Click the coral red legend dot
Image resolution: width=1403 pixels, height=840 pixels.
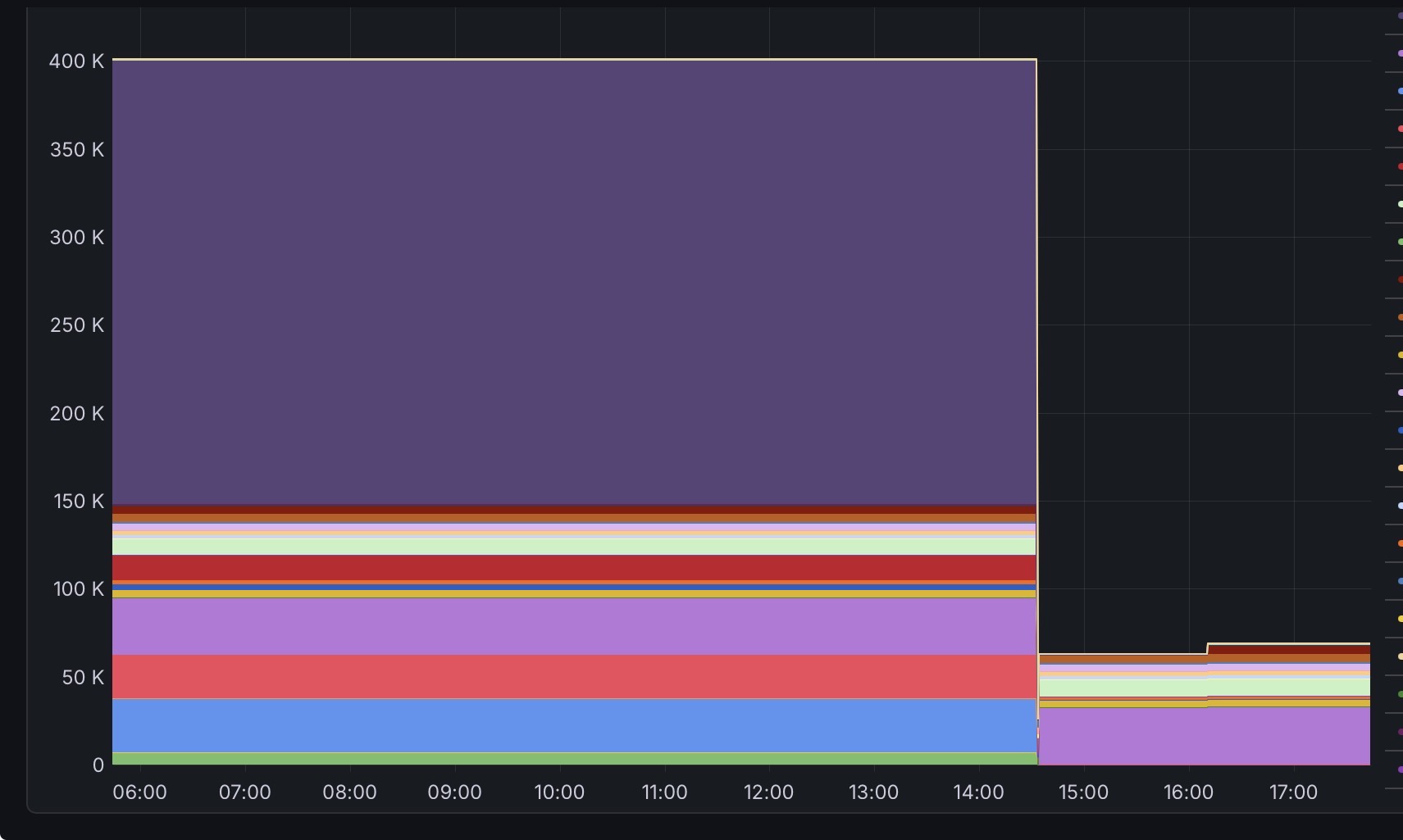click(1400, 129)
